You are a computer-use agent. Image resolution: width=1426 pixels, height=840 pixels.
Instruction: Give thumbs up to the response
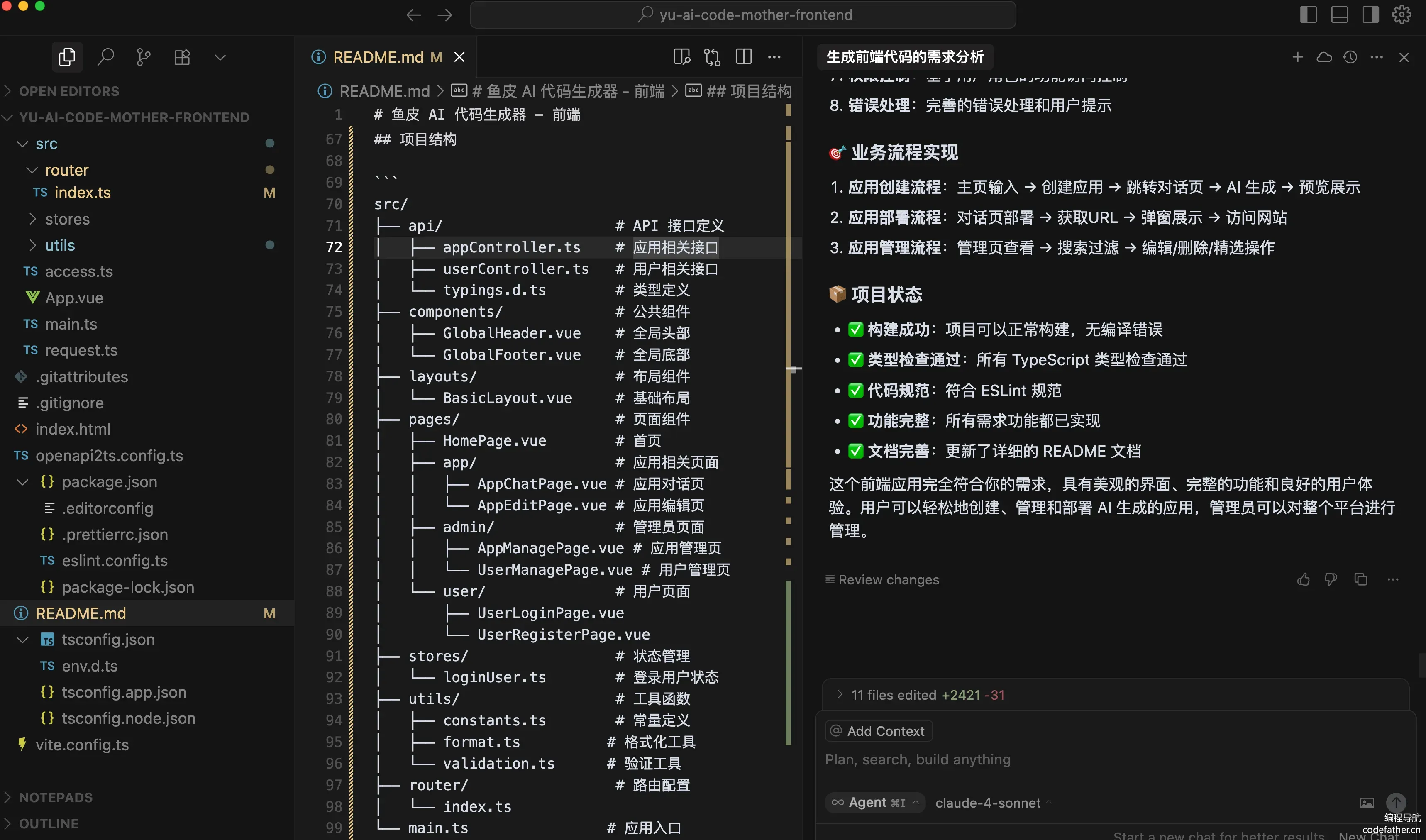(x=1303, y=580)
